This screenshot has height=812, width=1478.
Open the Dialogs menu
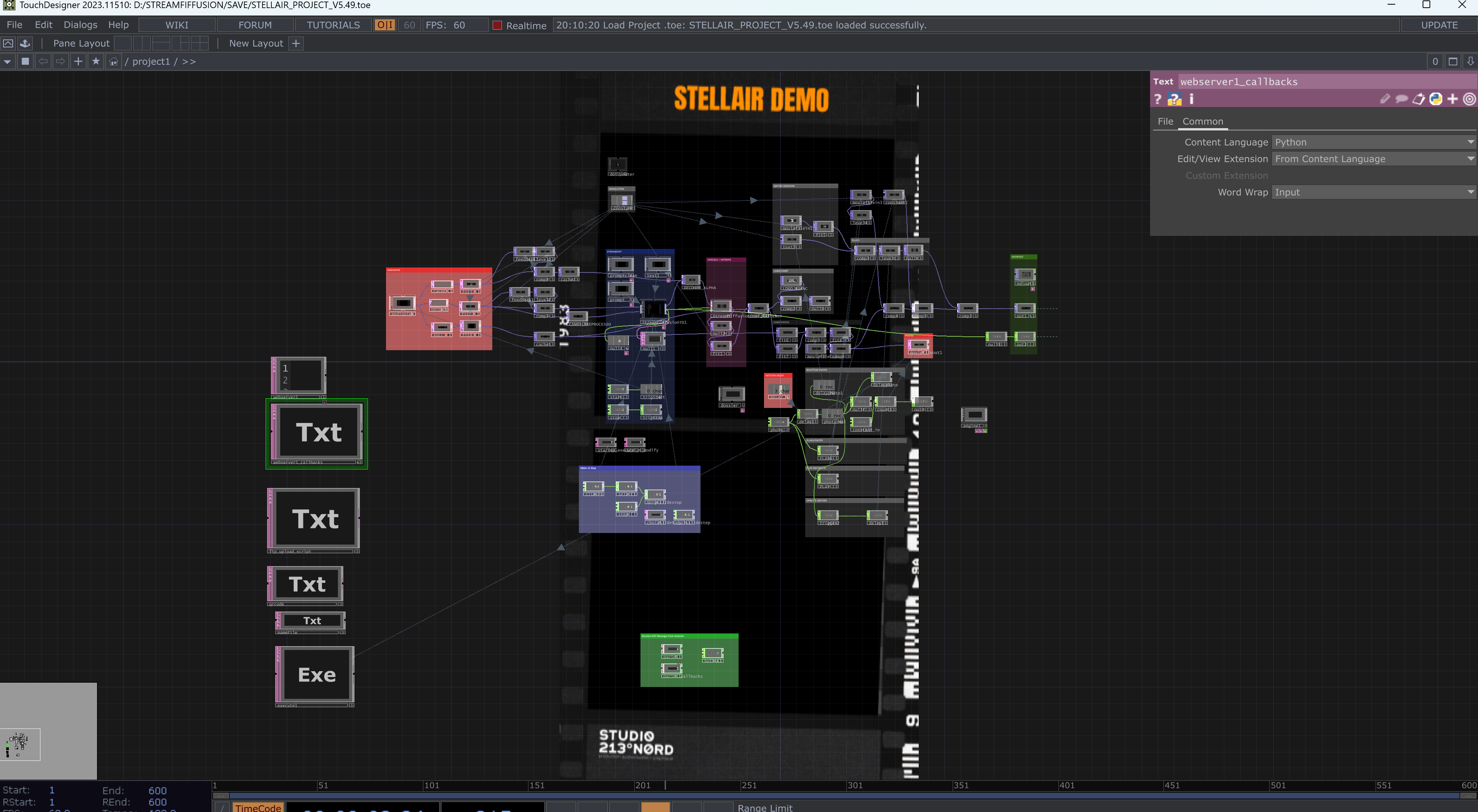pyautogui.click(x=80, y=25)
